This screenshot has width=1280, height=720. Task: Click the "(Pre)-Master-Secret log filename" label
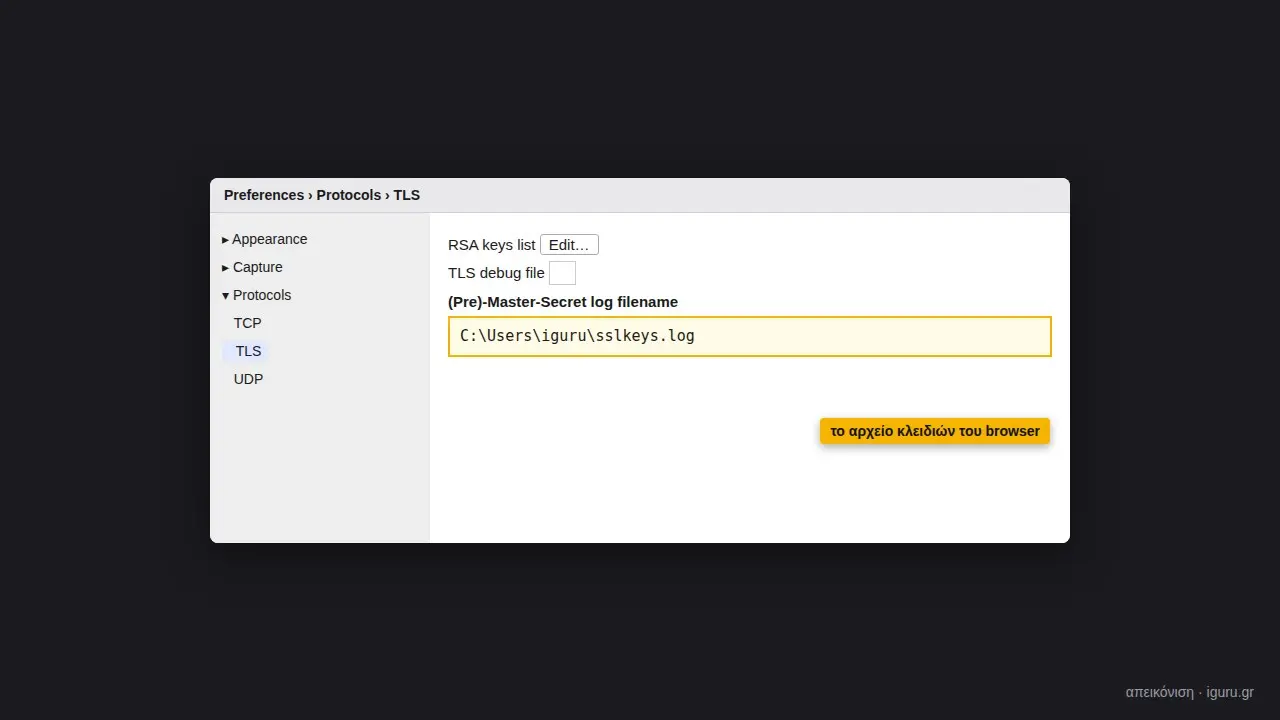563,302
